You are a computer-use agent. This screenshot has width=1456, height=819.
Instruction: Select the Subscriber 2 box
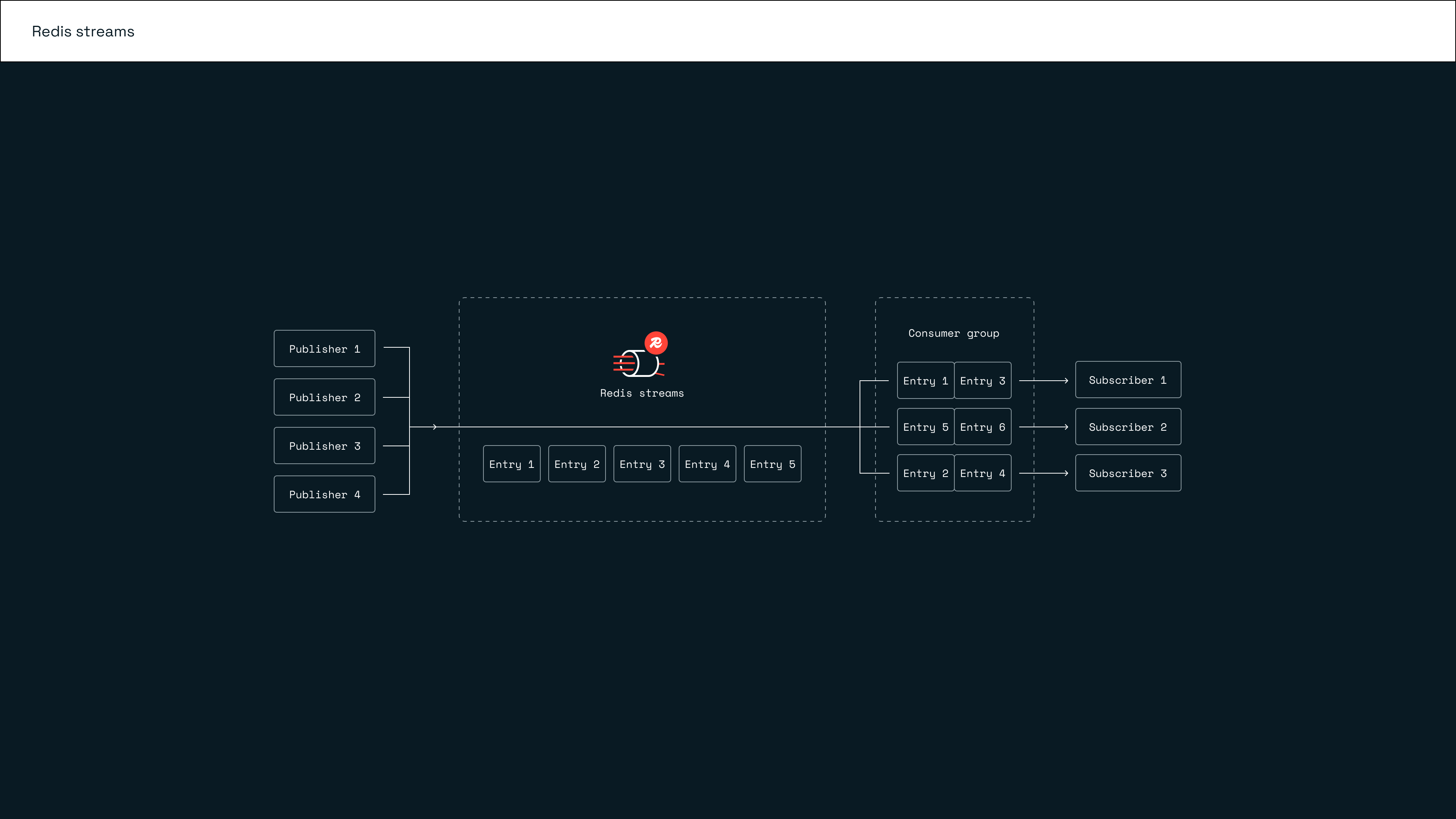[1128, 427]
